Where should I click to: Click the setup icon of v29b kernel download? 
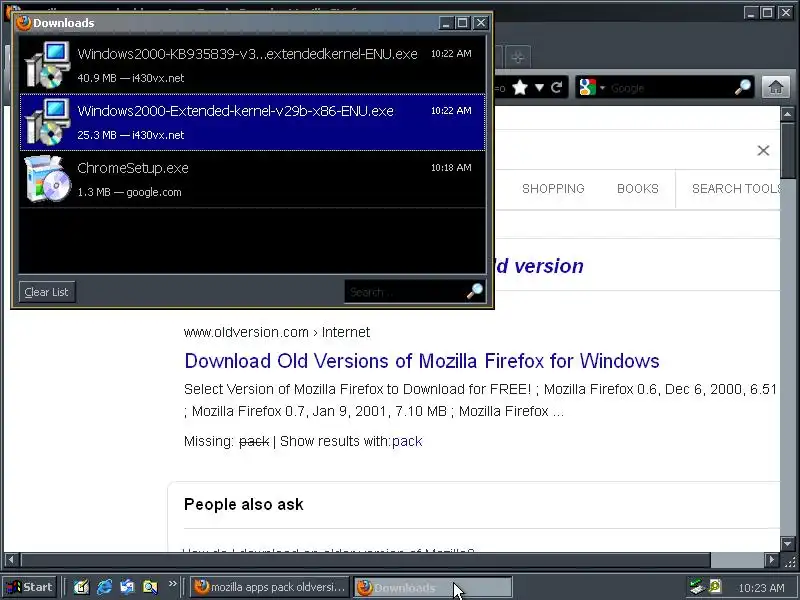(x=47, y=122)
